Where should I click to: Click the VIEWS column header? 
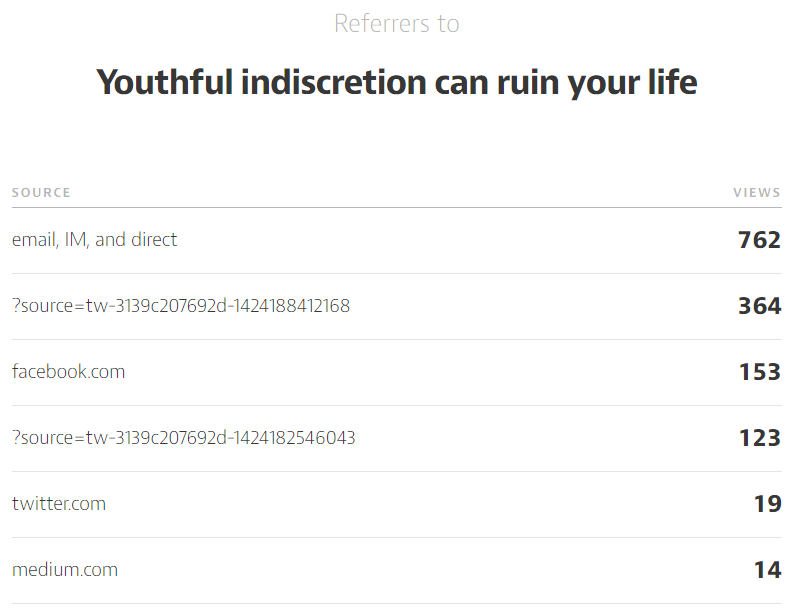(756, 193)
